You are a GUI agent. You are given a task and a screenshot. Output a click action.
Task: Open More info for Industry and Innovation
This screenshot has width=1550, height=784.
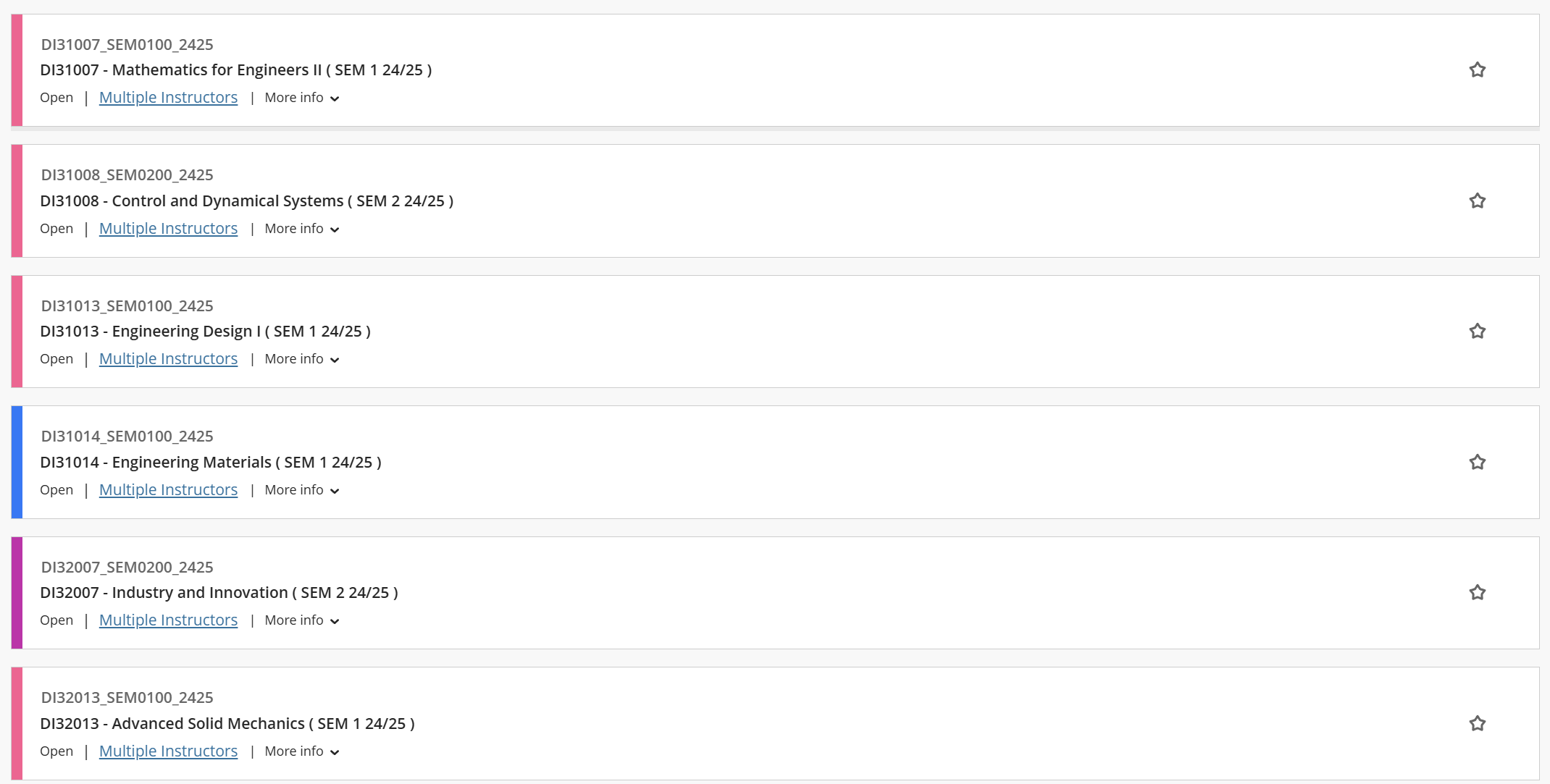point(301,620)
